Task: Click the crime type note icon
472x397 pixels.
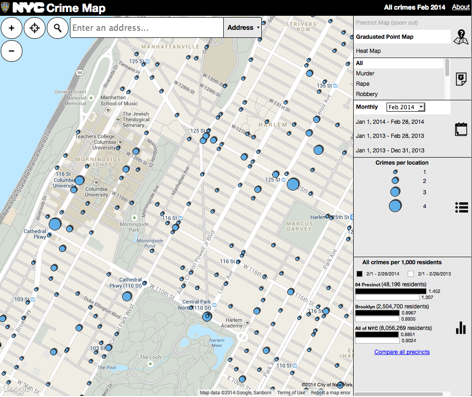Action: [x=461, y=79]
